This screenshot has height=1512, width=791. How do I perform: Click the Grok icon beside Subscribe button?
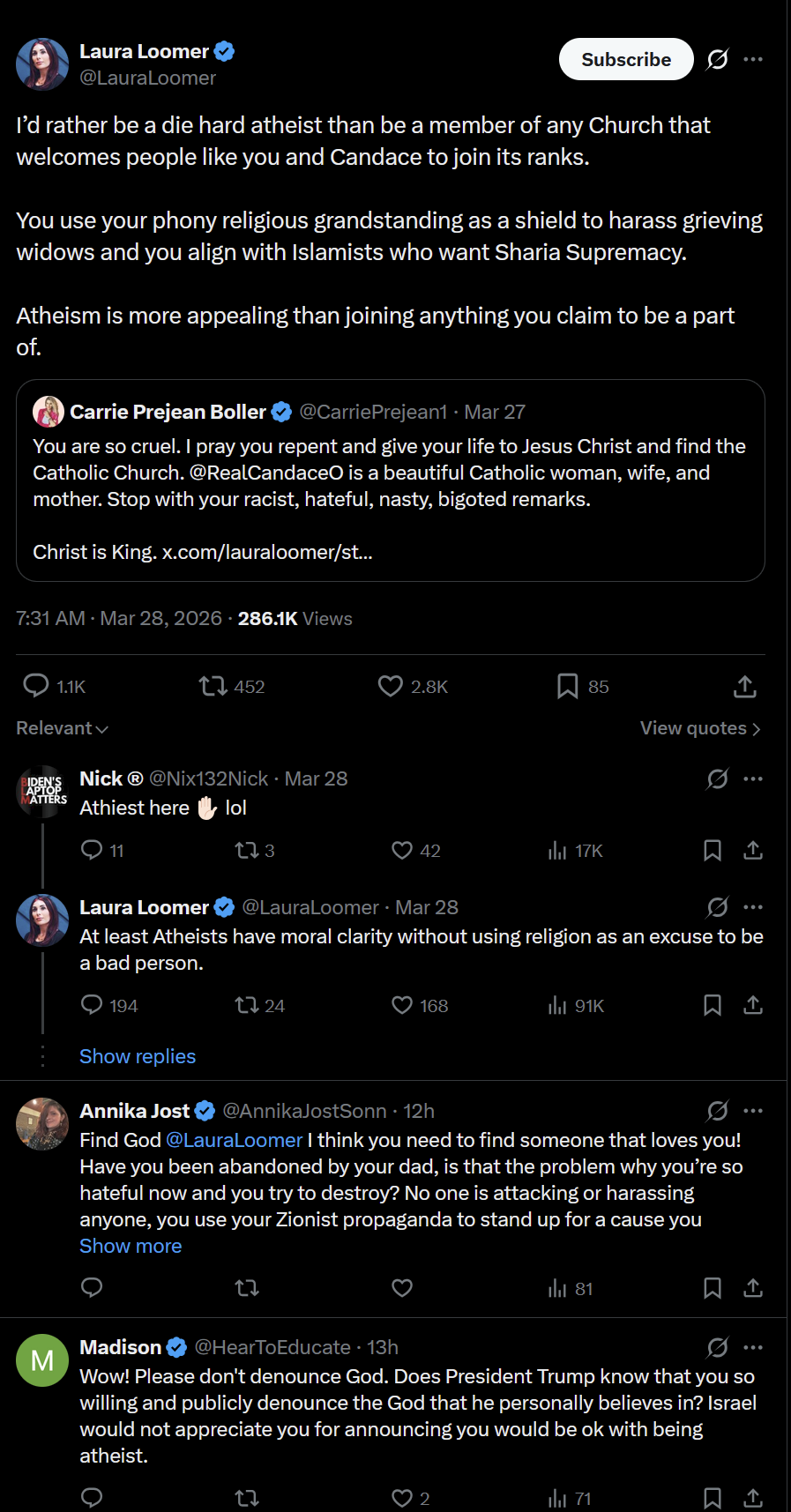tap(718, 59)
